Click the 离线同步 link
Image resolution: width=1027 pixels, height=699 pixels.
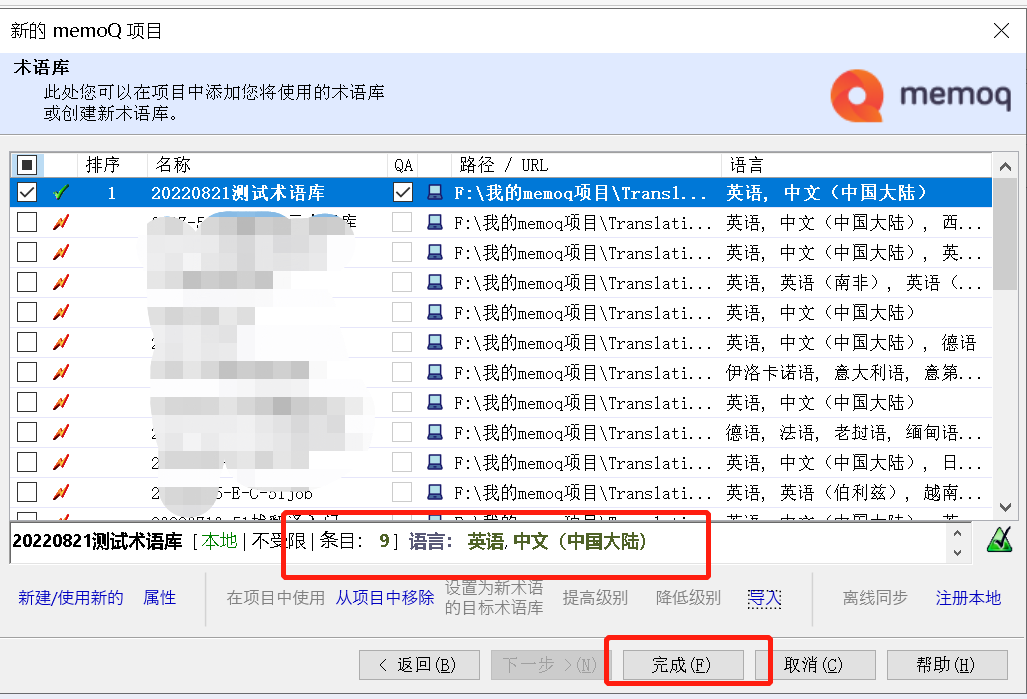[x=875, y=597]
